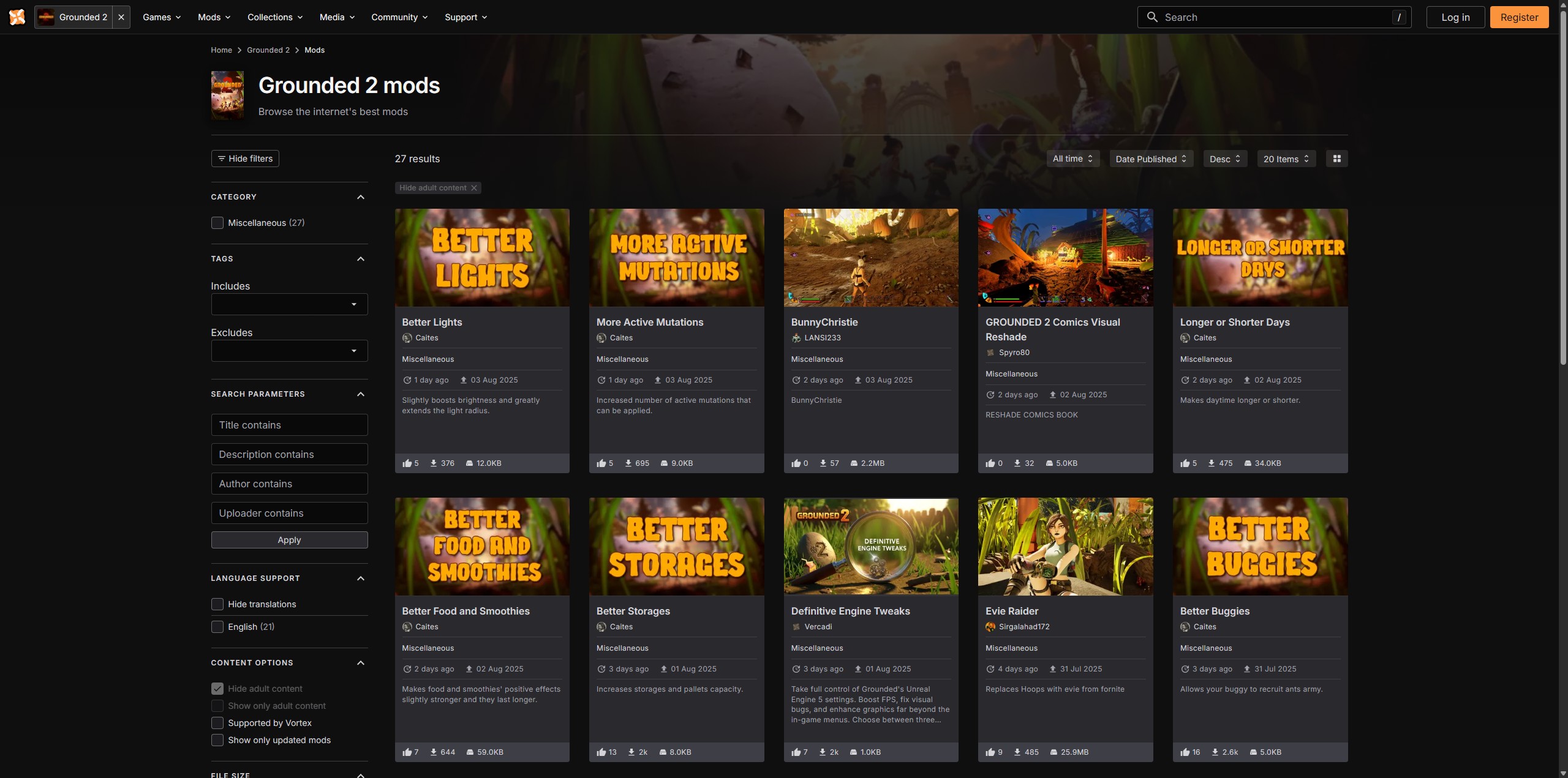This screenshot has width=1568, height=778.
Task: Click the Title contains input field
Action: tap(289, 425)
